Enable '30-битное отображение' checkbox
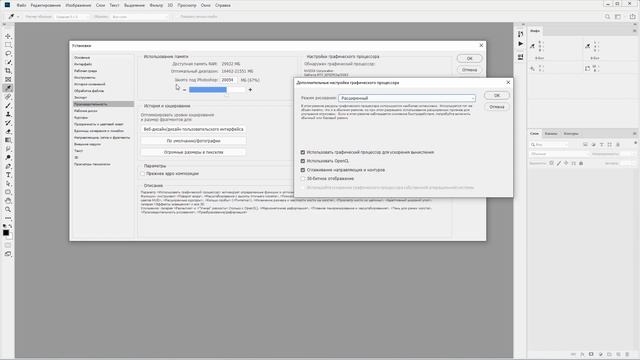 pyautogui.click(x=303, y=179)
